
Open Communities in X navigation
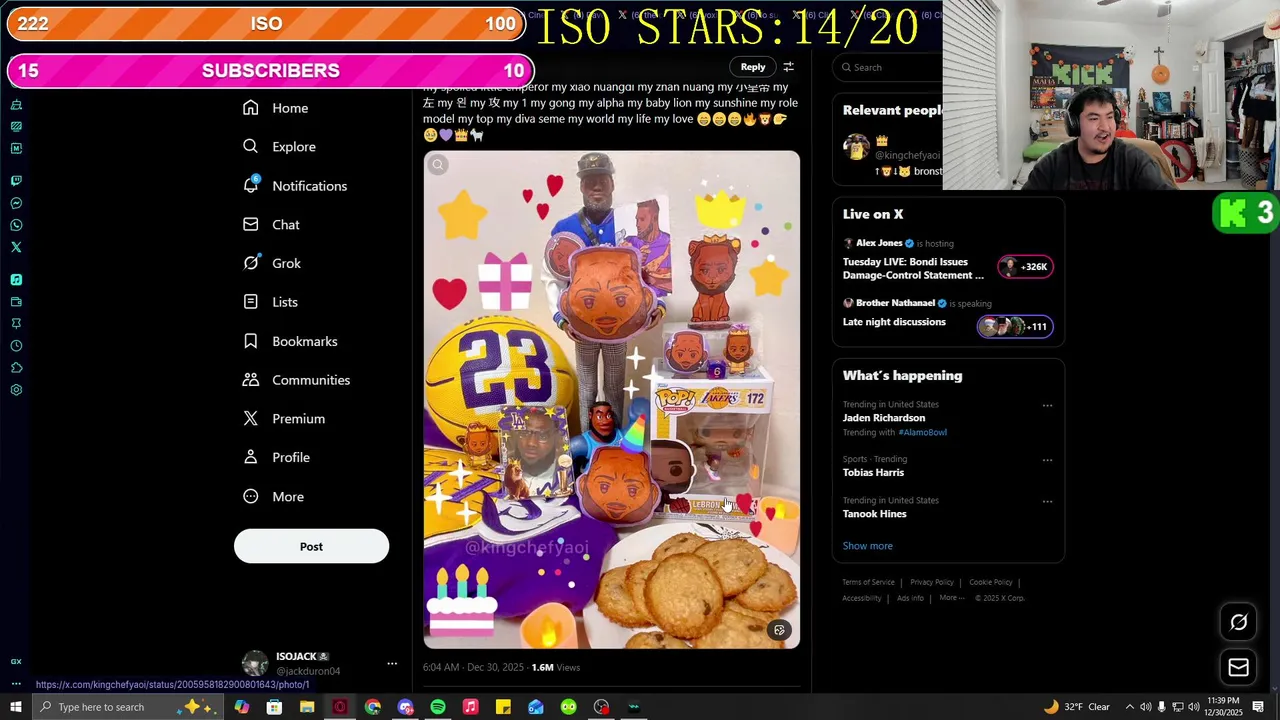pyautogui.click(x=297, y=380)
